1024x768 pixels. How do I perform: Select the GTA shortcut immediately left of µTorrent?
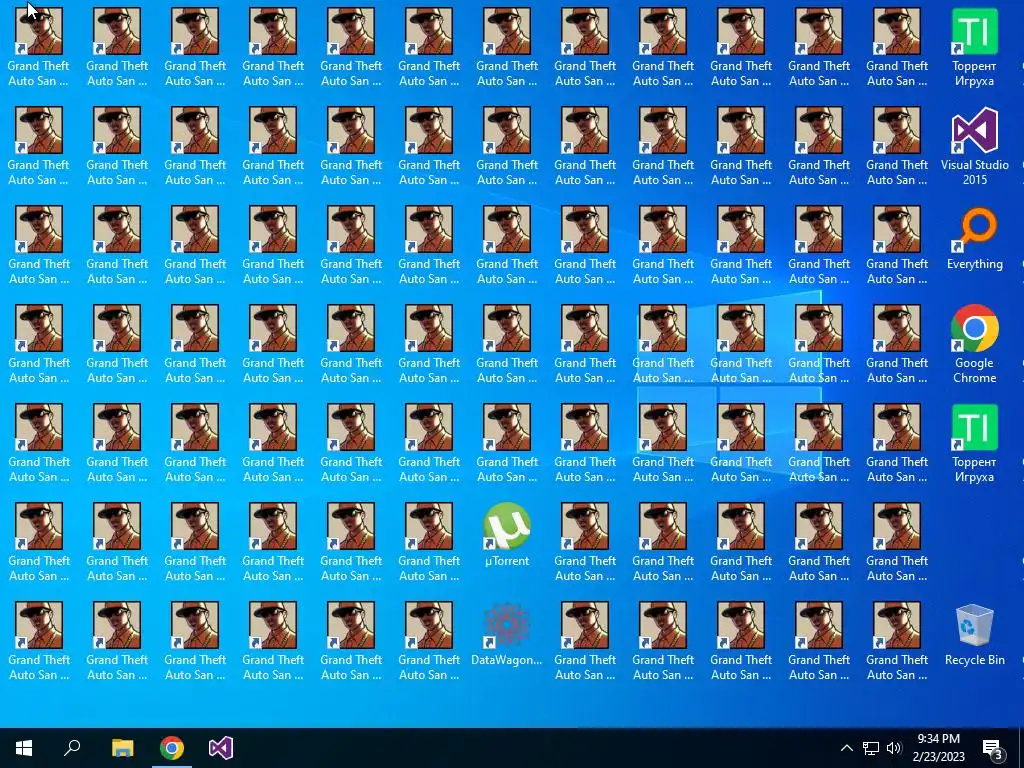[429, 542]
